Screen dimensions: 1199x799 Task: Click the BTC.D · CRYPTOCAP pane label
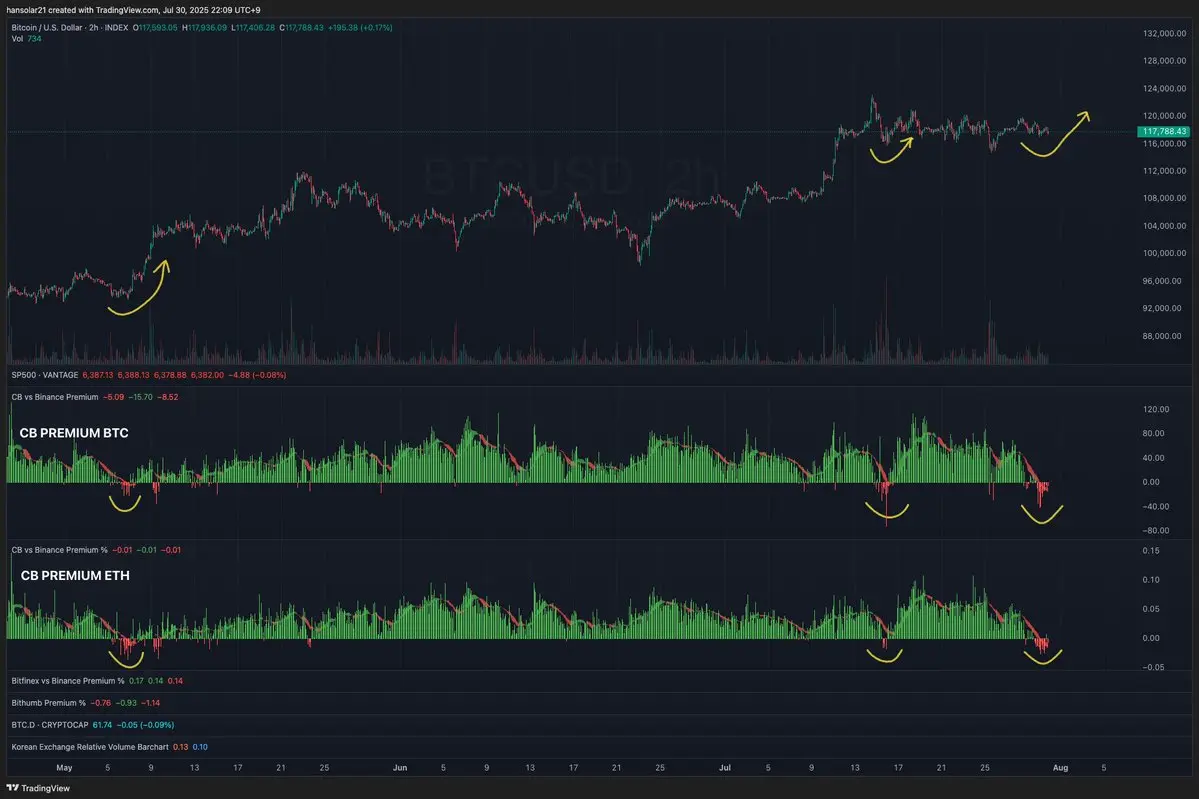(x=50, y=725)
